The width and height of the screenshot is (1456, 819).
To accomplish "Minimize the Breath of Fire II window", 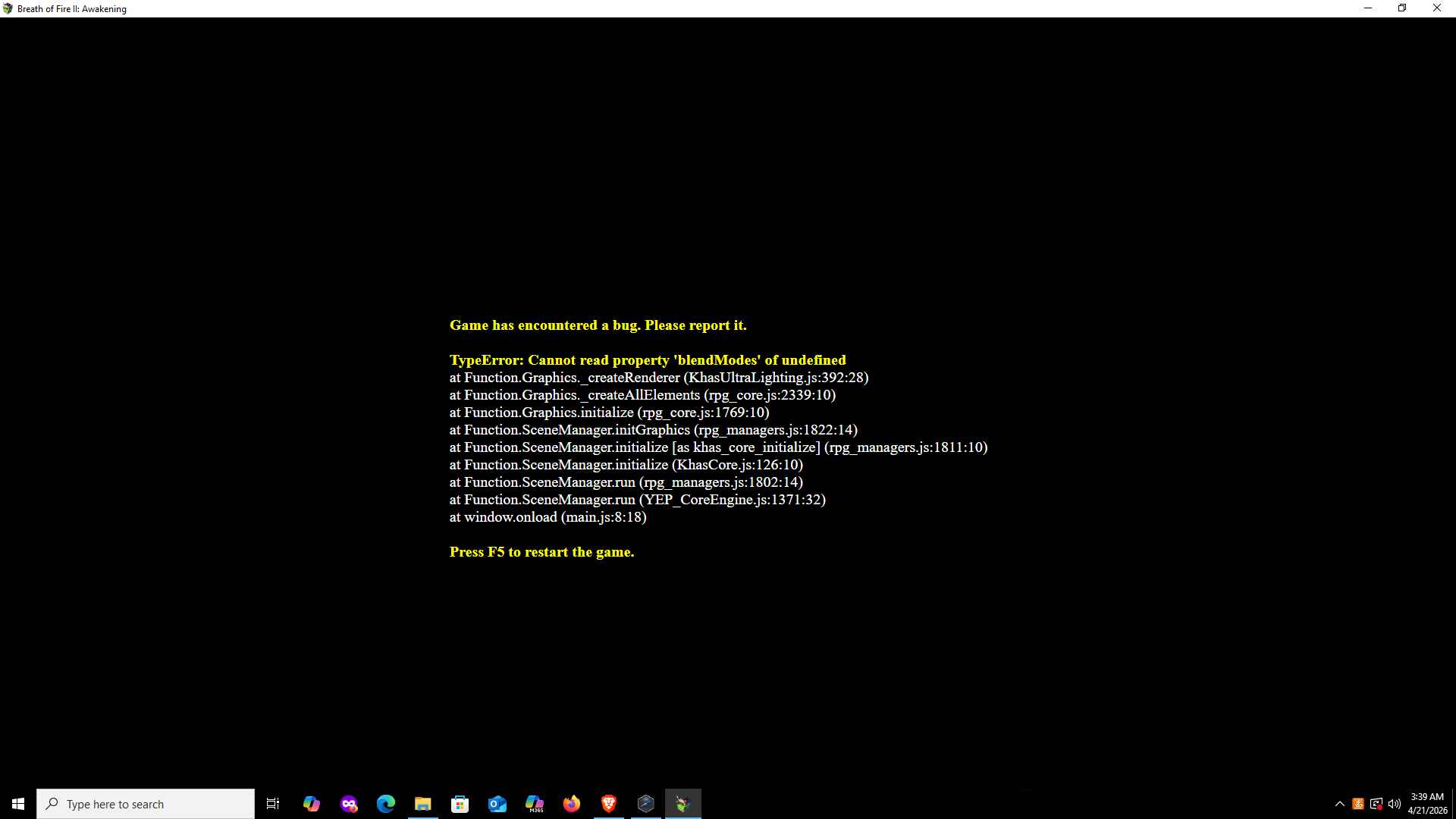I will tap(1368, 8).
